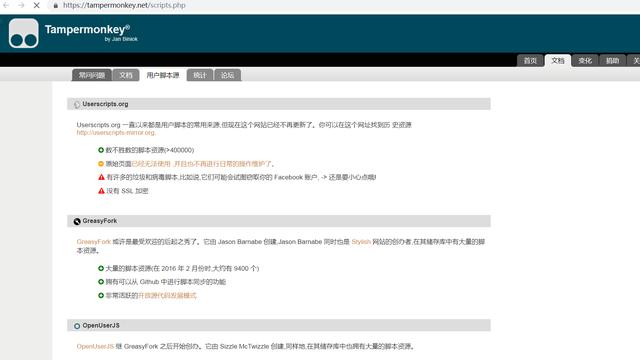Open the orange 已经无法使用 link

[x=202, y=164]
